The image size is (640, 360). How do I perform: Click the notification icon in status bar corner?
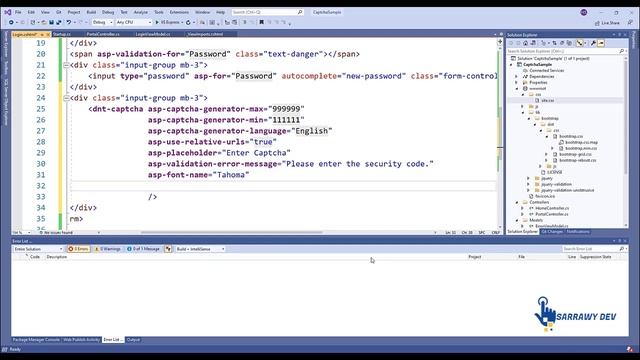pos(629,349)
